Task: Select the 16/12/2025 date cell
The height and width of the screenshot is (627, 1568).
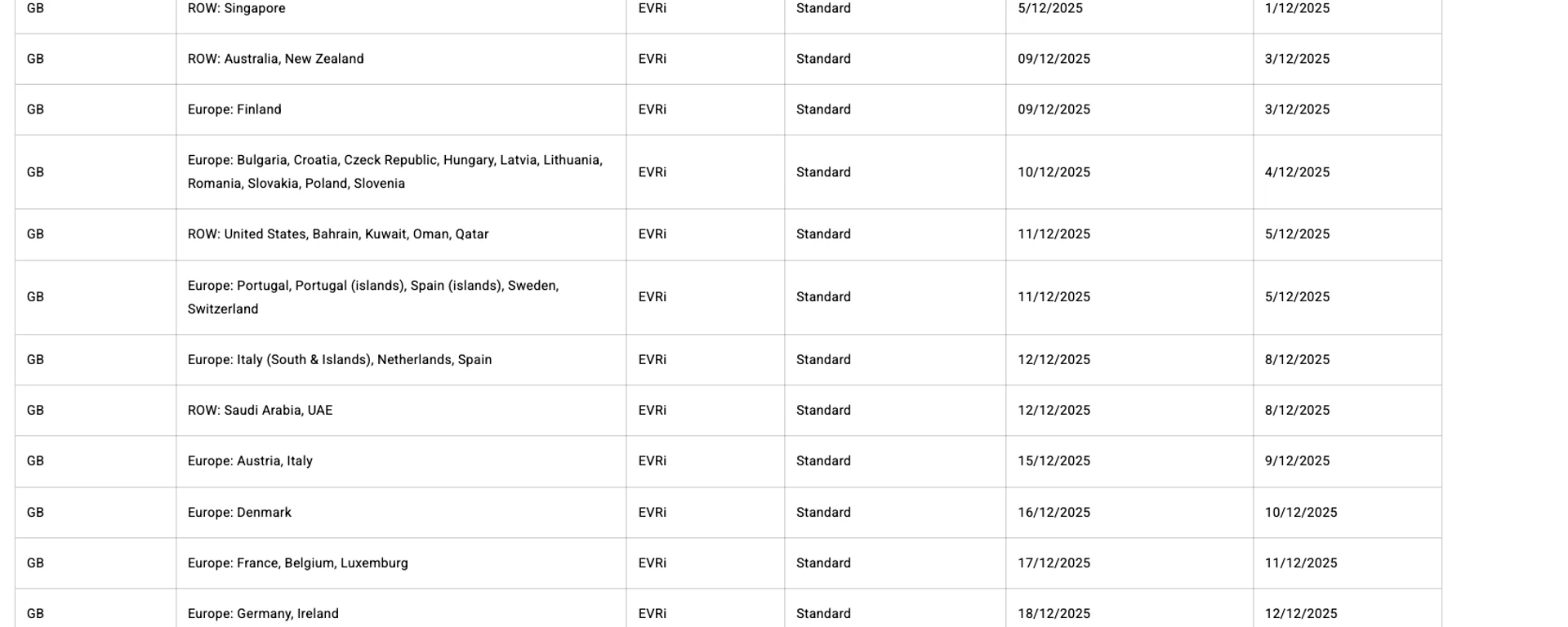Action: [1053, 513]
